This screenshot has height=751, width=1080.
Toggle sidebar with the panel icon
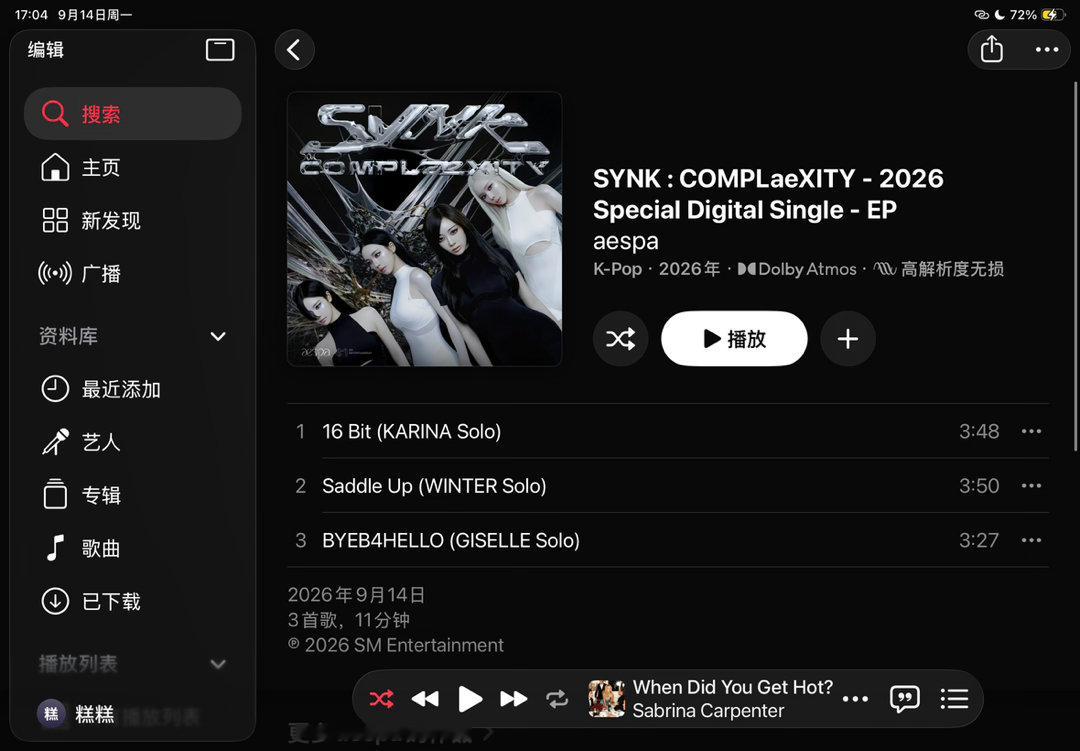(x=220, y=50)
